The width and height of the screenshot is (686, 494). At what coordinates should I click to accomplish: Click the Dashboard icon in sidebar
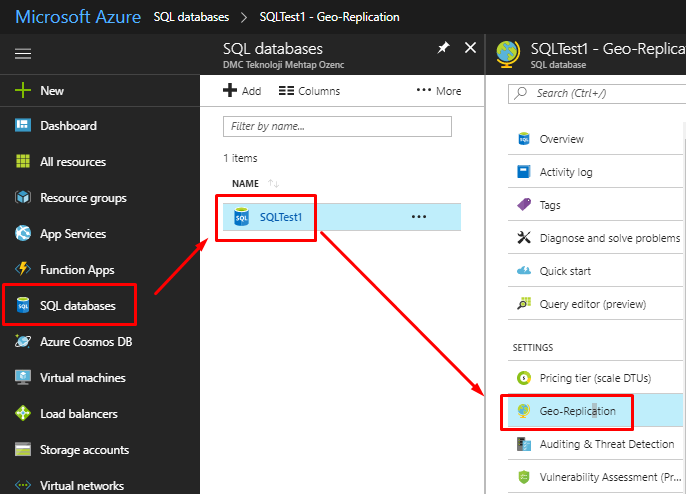pyautogui.click(x=23, y=126)
